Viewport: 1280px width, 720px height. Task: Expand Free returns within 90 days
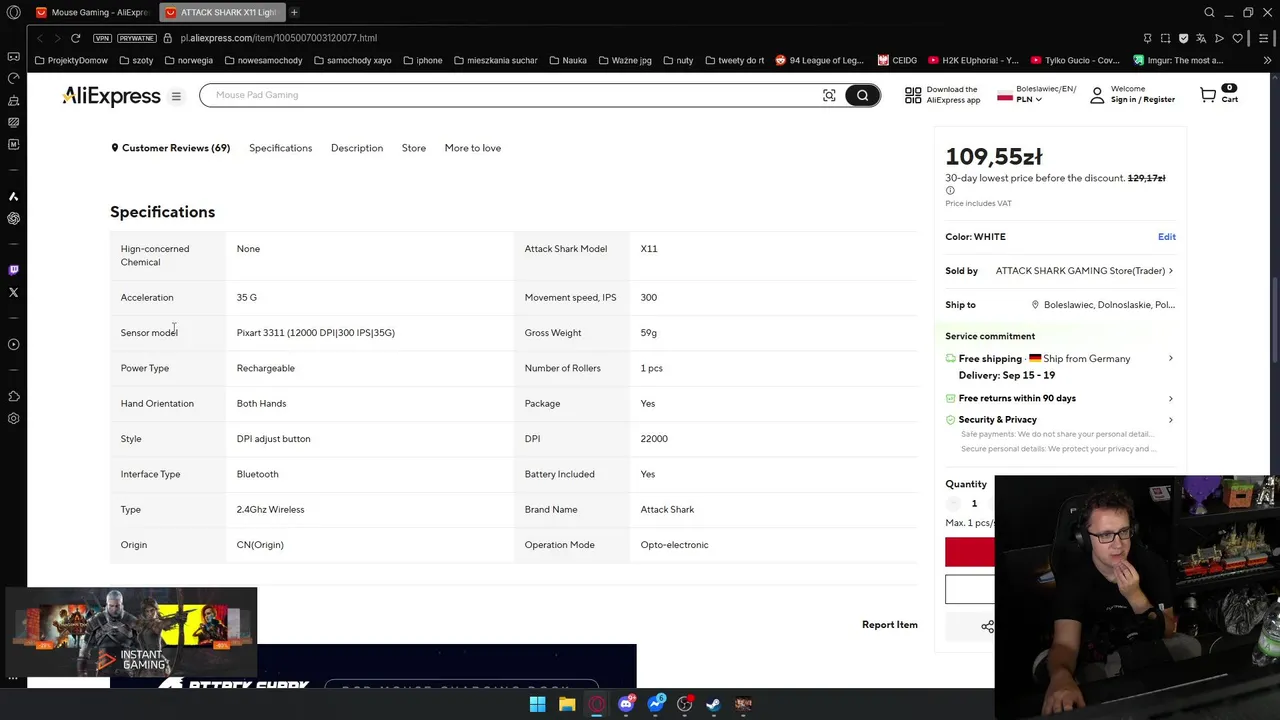pyautogui.click(x=1171, y=398)
